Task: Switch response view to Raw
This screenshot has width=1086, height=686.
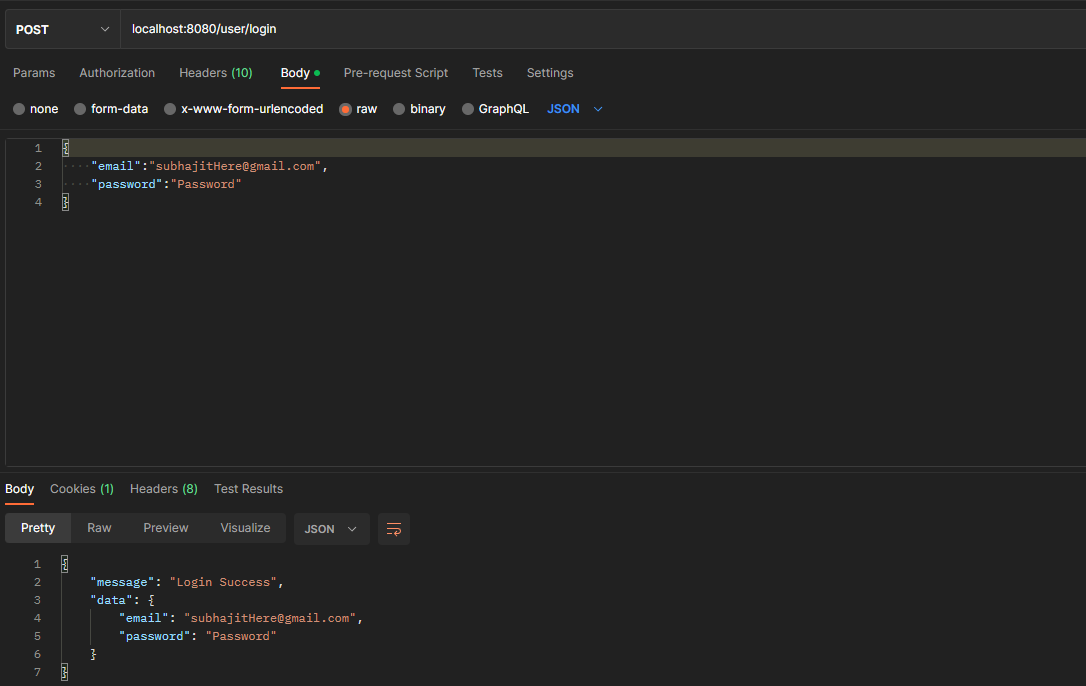Action: point(99,527)
